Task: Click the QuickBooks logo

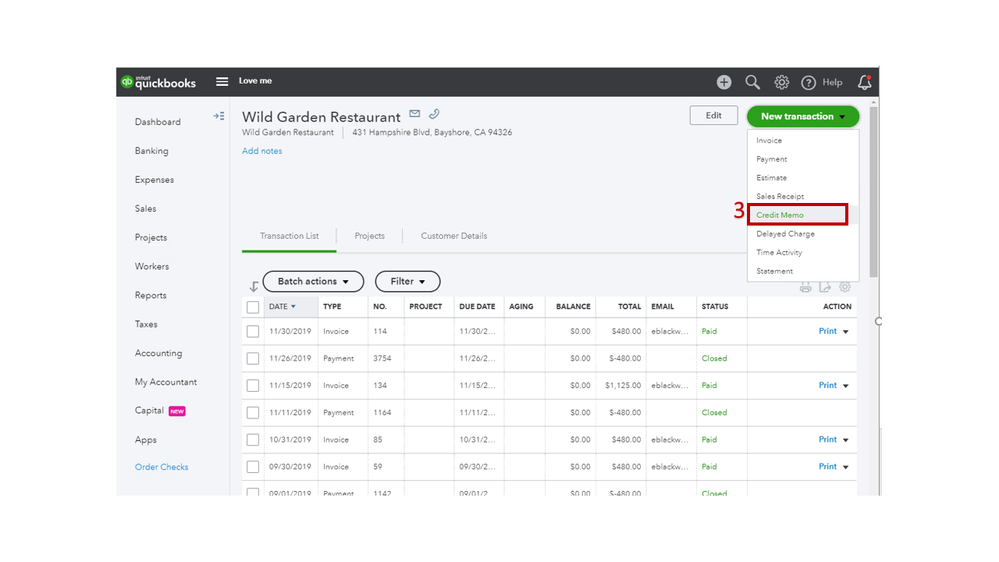Action: pyautogui.click(x=158, y=82)
